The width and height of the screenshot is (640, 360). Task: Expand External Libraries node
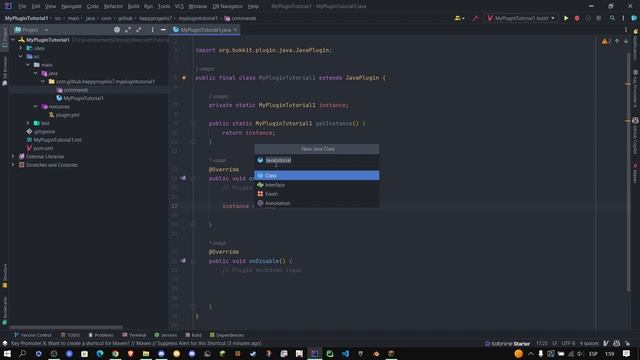click(x=13, y=156)
